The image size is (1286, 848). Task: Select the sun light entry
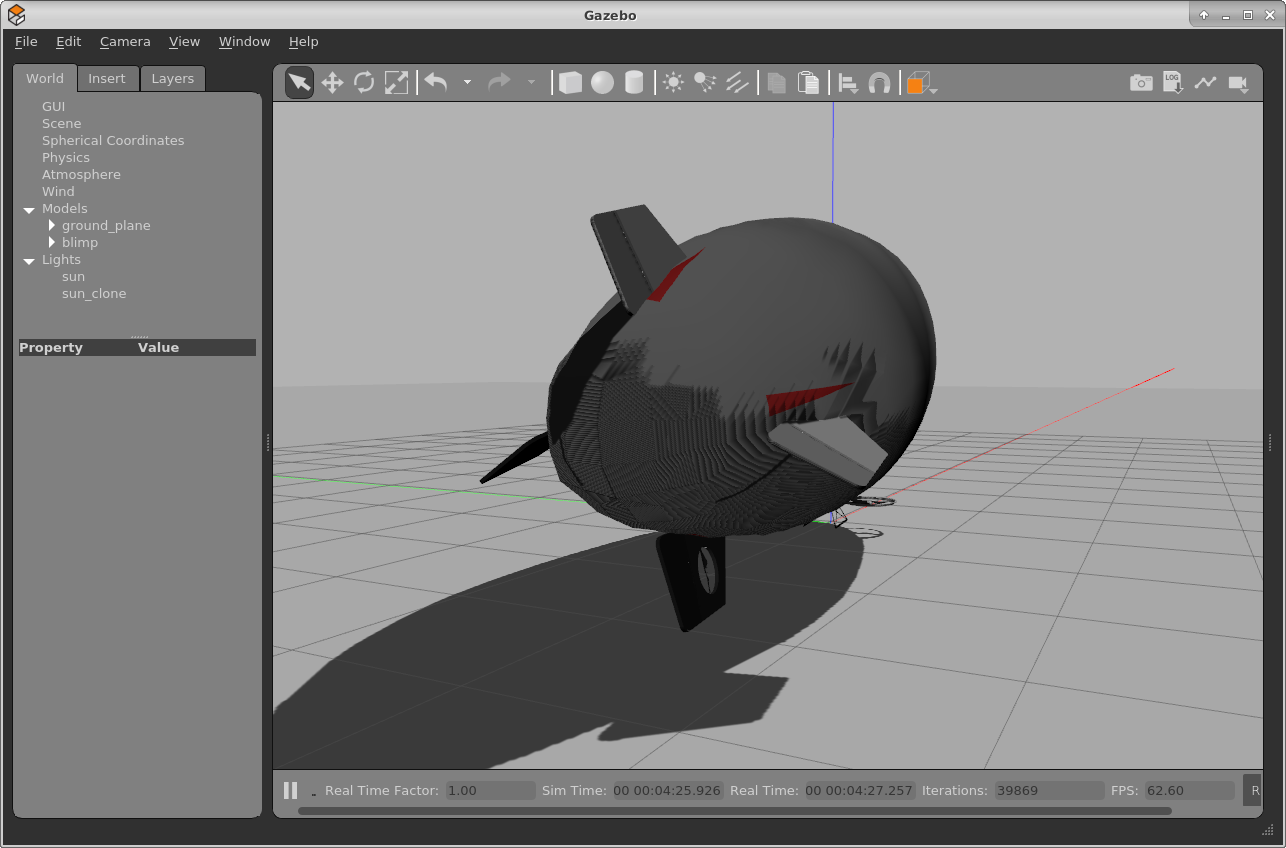(73, 277)
